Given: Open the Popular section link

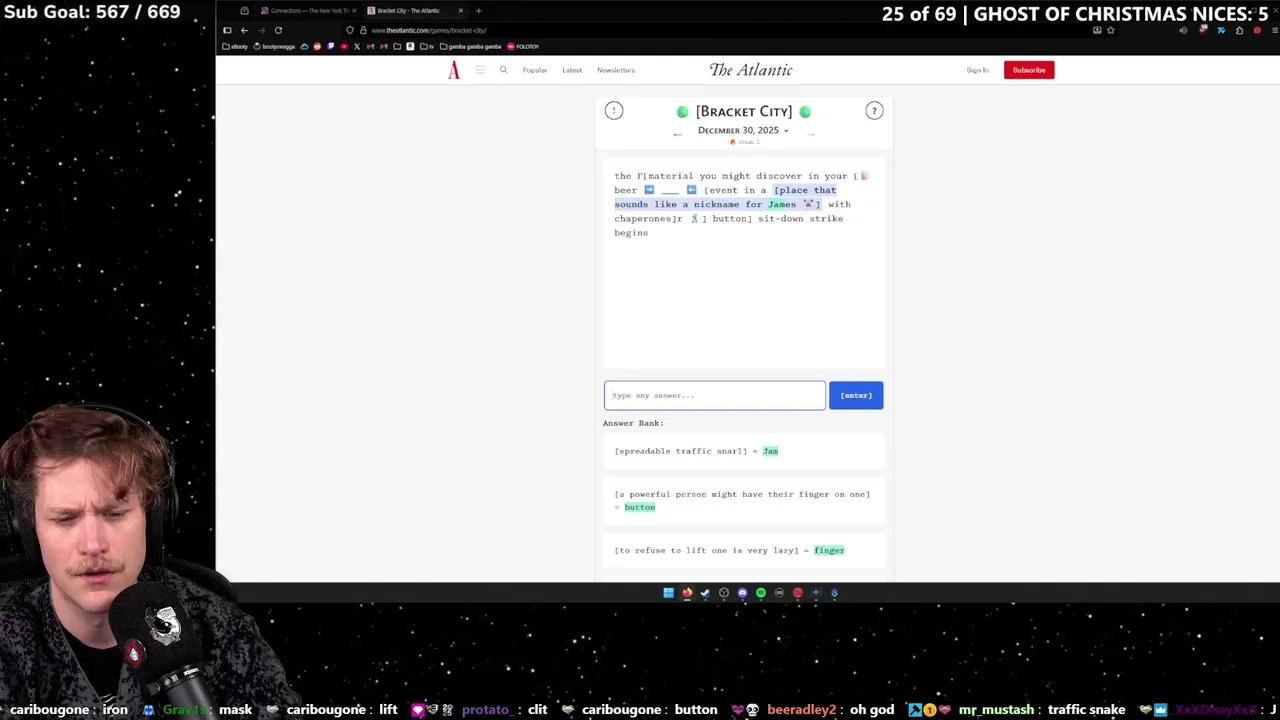Looking at the screenshot, I should click(534, 70).
